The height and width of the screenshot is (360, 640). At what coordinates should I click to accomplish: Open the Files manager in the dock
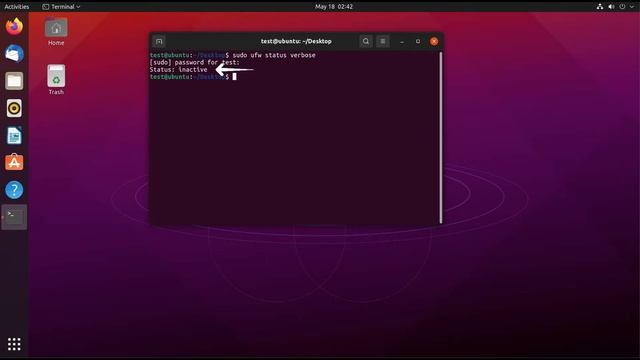point(14,81)
